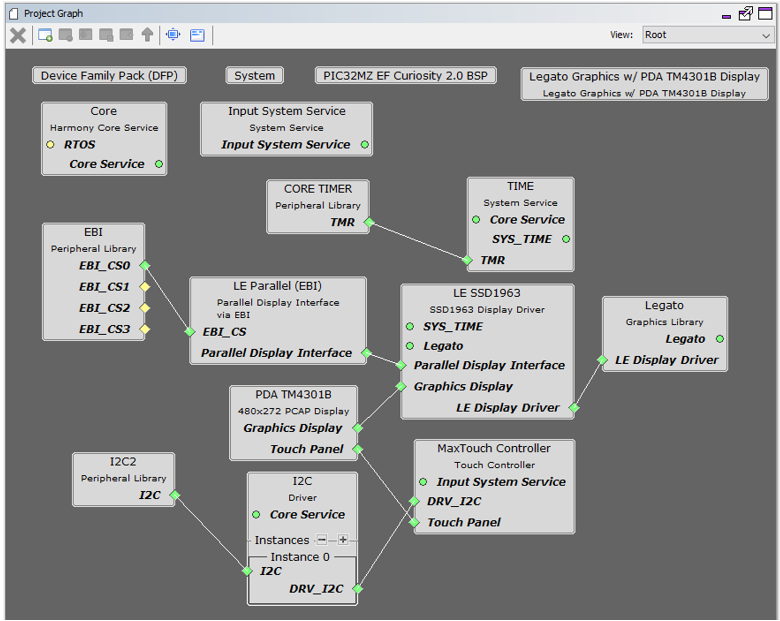
Task: Click the EBI_CS1 yellow diamond connector
Action: [145, 287]
